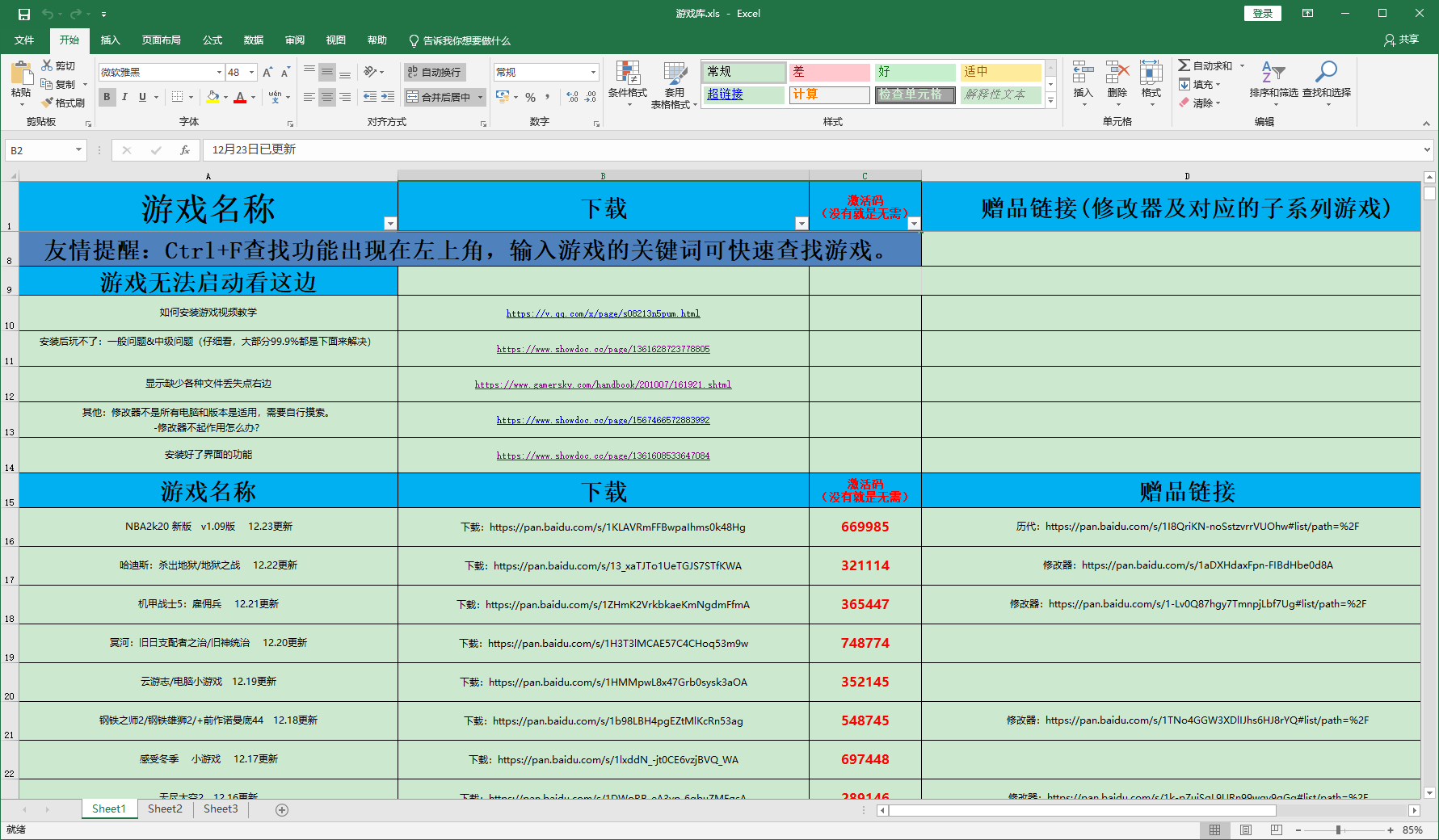Decrease font size with smaller A icon

pyautogui.click(x=284, y=72)
